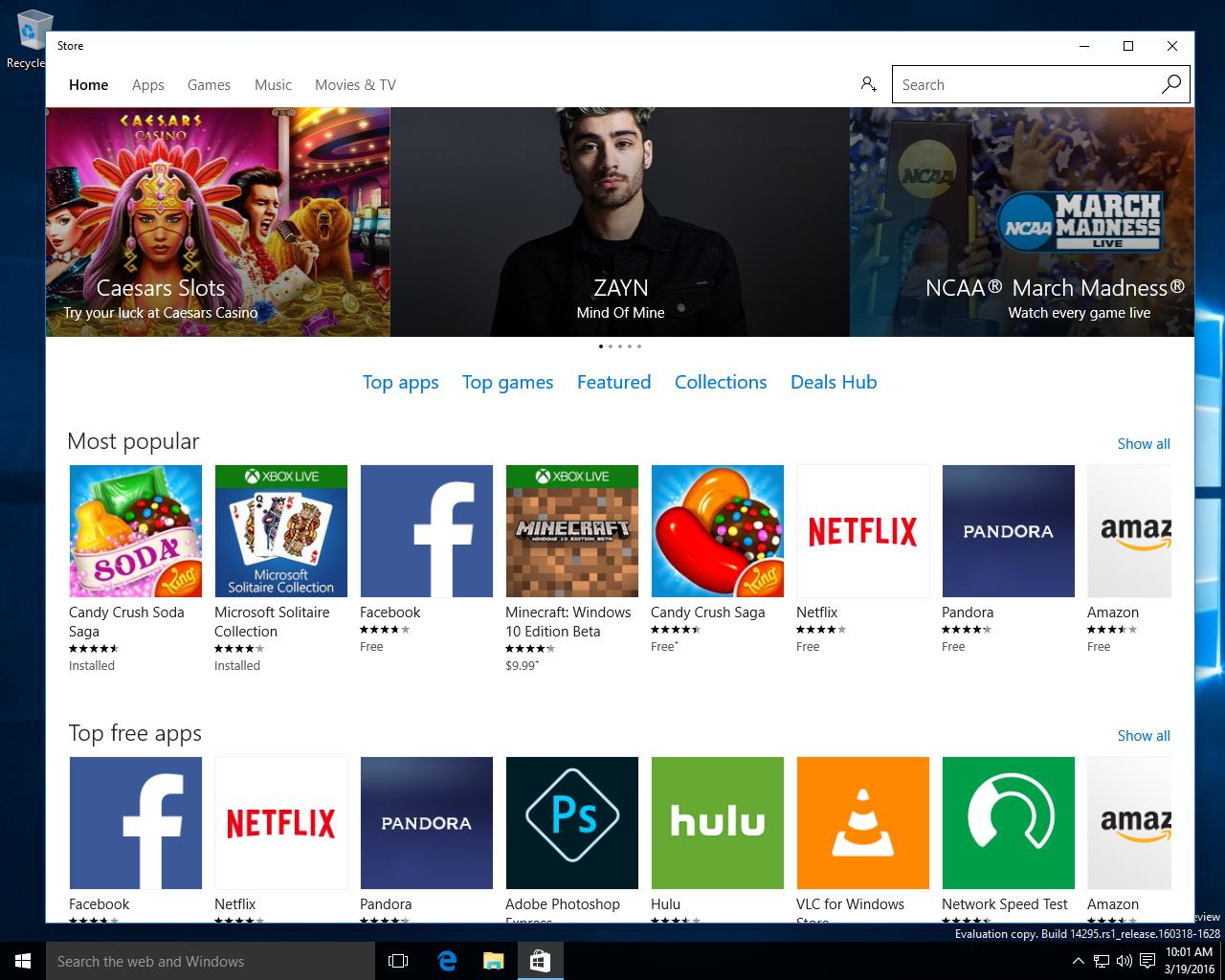The width and height of the screenshot is (1225, 980).
Task: Open the Hulu app tile
Action: coord(718,823)
